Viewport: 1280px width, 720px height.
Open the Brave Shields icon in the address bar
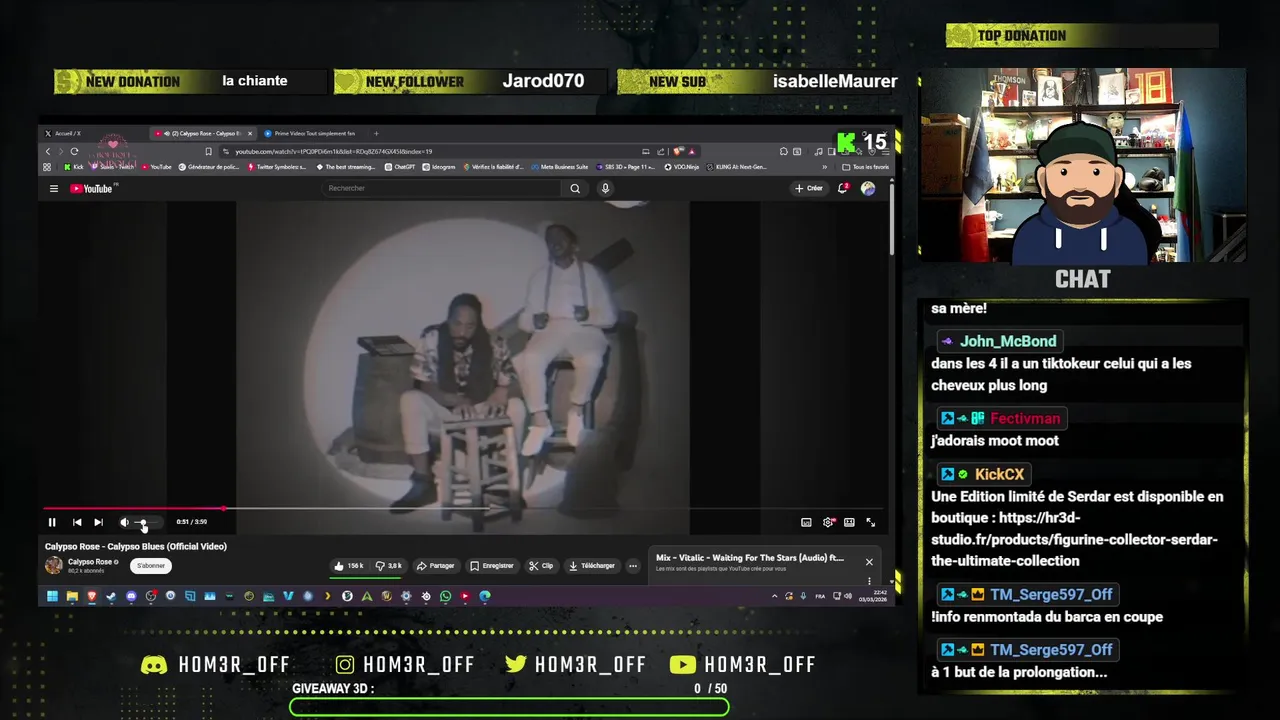678,151
